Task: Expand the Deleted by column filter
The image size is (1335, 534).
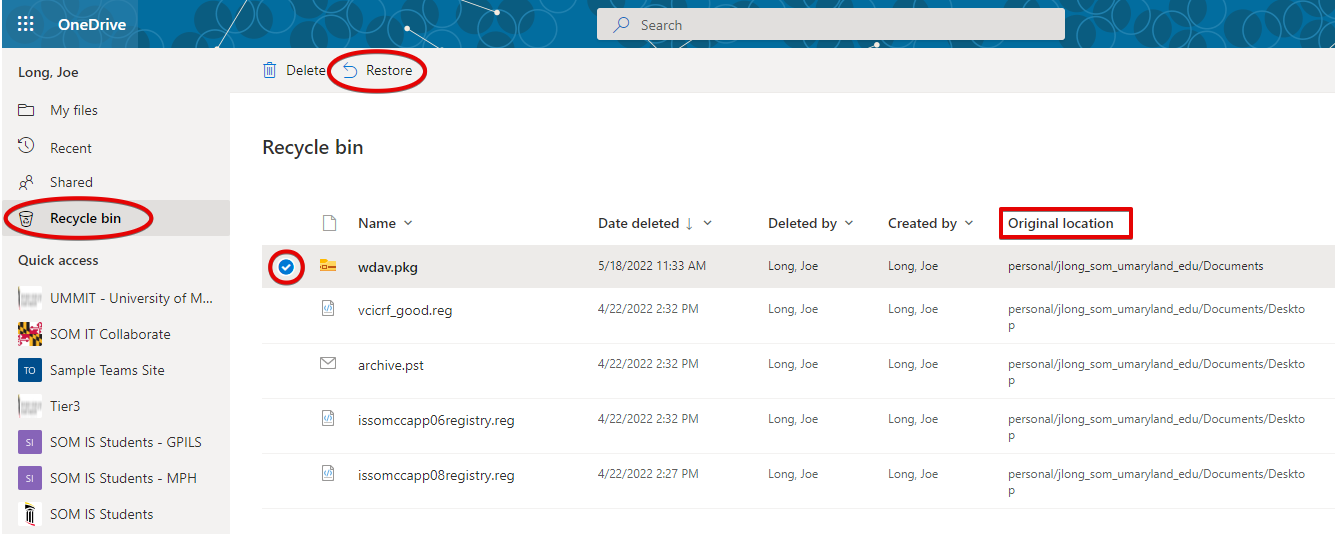Action: pos(849,223)
